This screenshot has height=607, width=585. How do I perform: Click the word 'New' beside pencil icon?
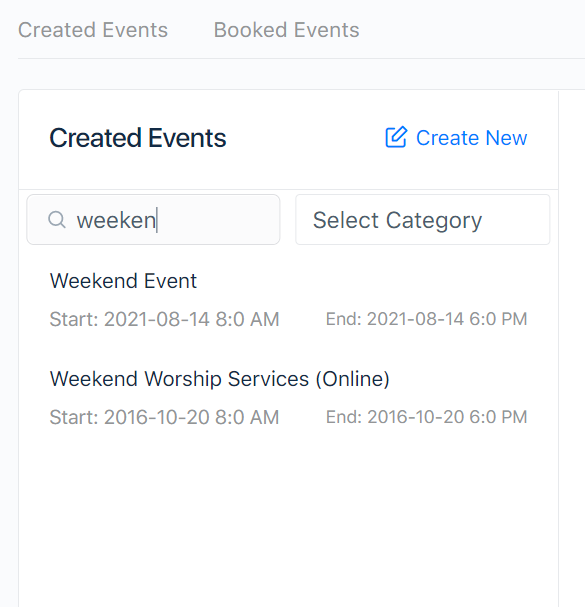506,138
